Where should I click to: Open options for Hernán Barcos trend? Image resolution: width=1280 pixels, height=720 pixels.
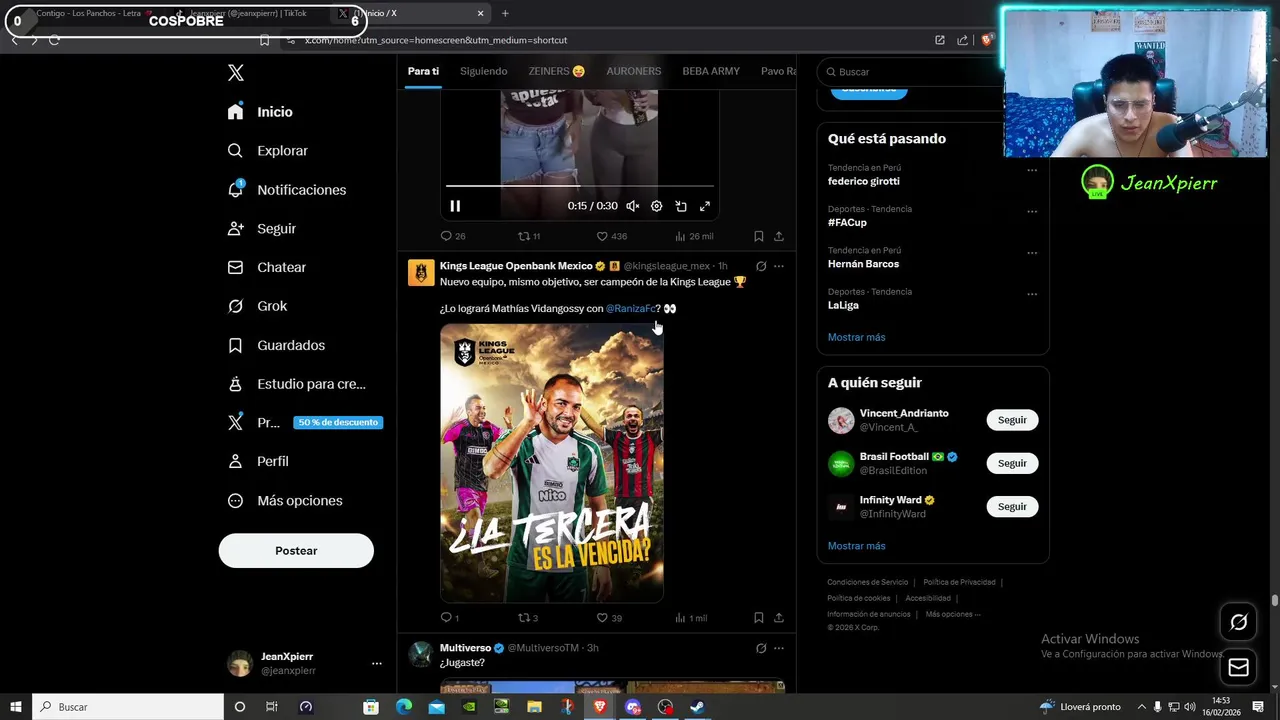1032,253
